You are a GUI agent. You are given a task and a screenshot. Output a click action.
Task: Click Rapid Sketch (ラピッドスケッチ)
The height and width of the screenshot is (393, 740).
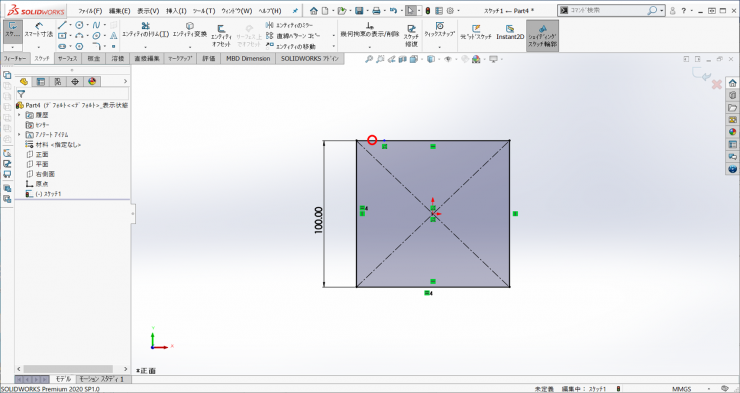pos(476,32)
